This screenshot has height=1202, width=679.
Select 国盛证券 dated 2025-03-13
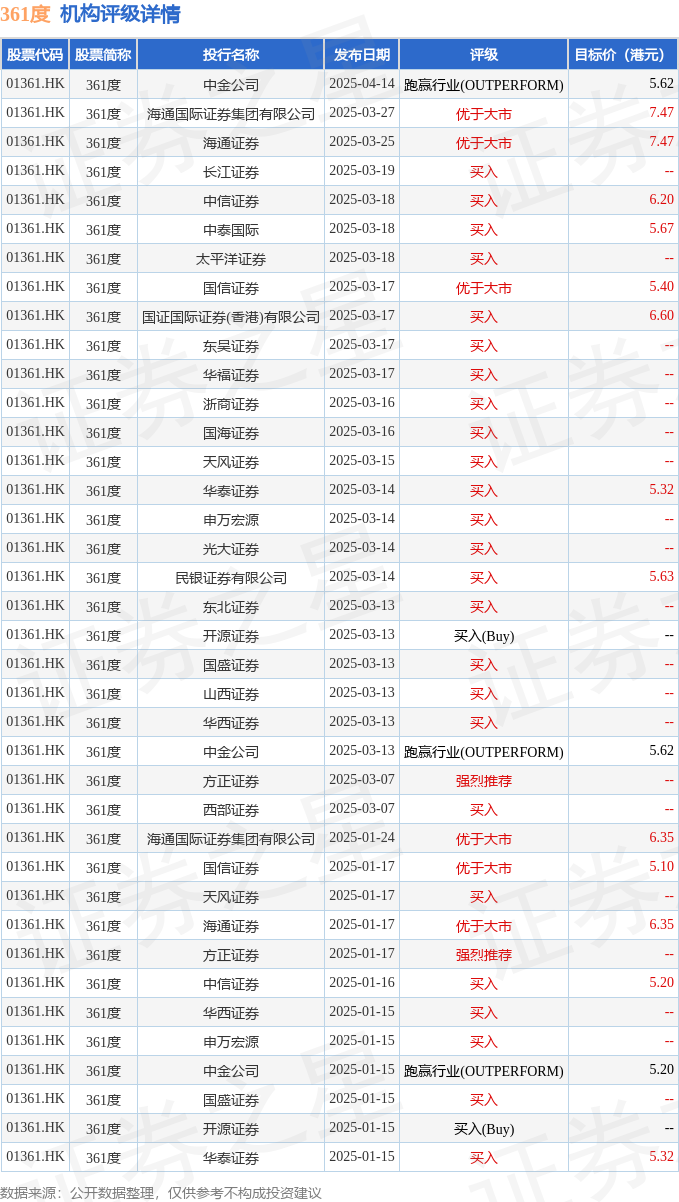pyautogui.click(x=231, y=665)
